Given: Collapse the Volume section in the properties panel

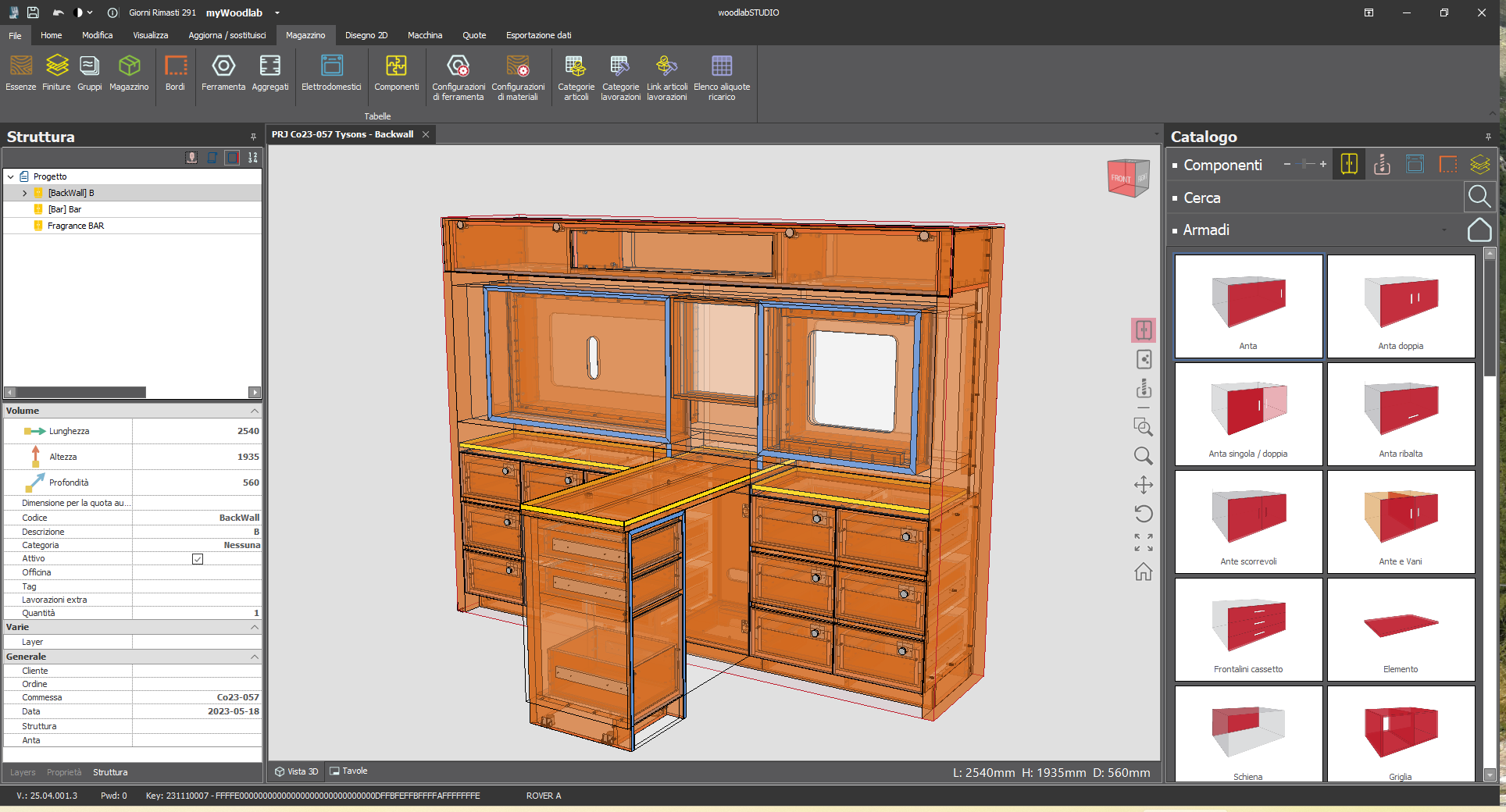Looking at the screenshot, I should coord(254,411).
